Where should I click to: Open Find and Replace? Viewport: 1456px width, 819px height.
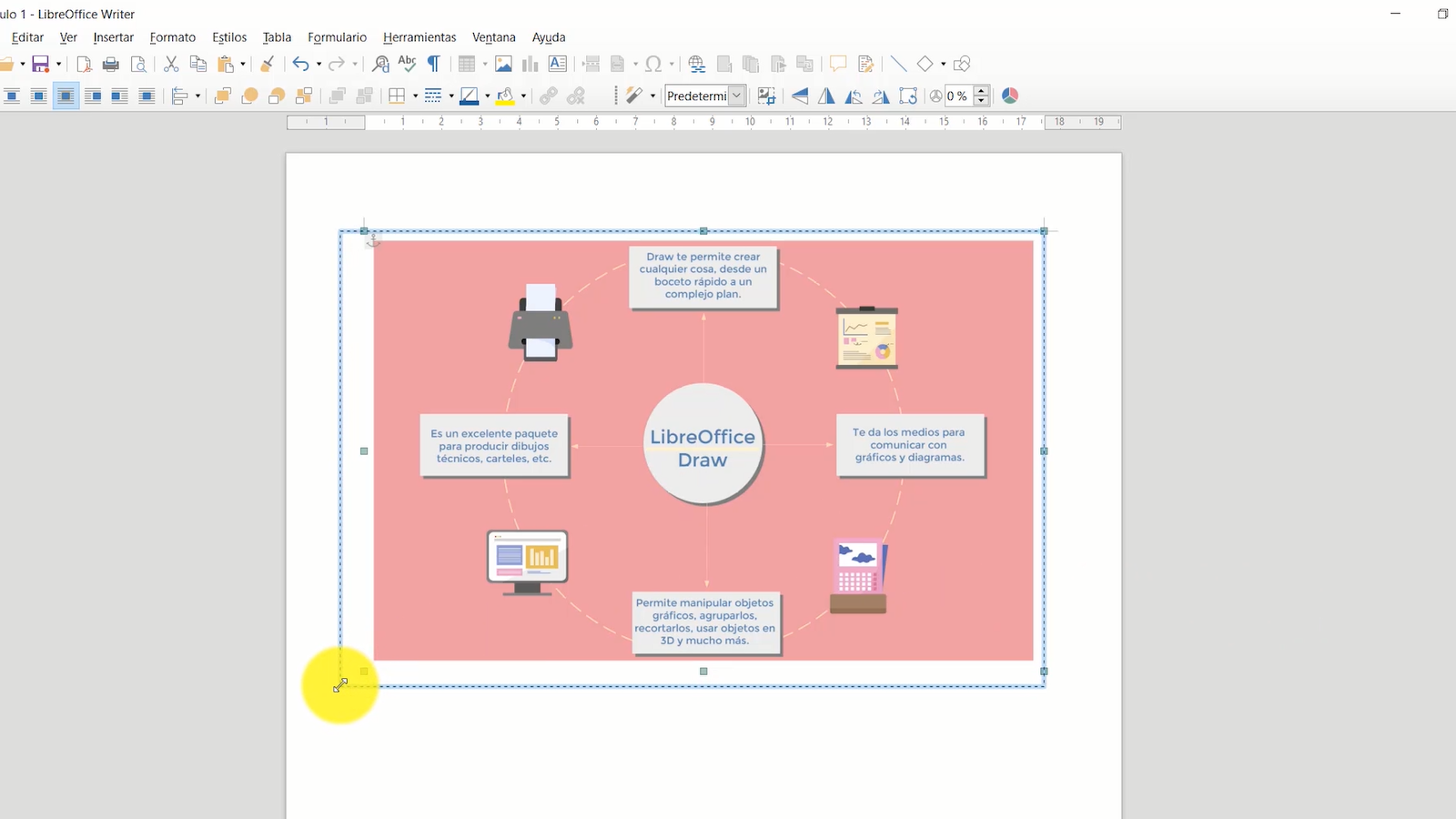tap(381, 64)
